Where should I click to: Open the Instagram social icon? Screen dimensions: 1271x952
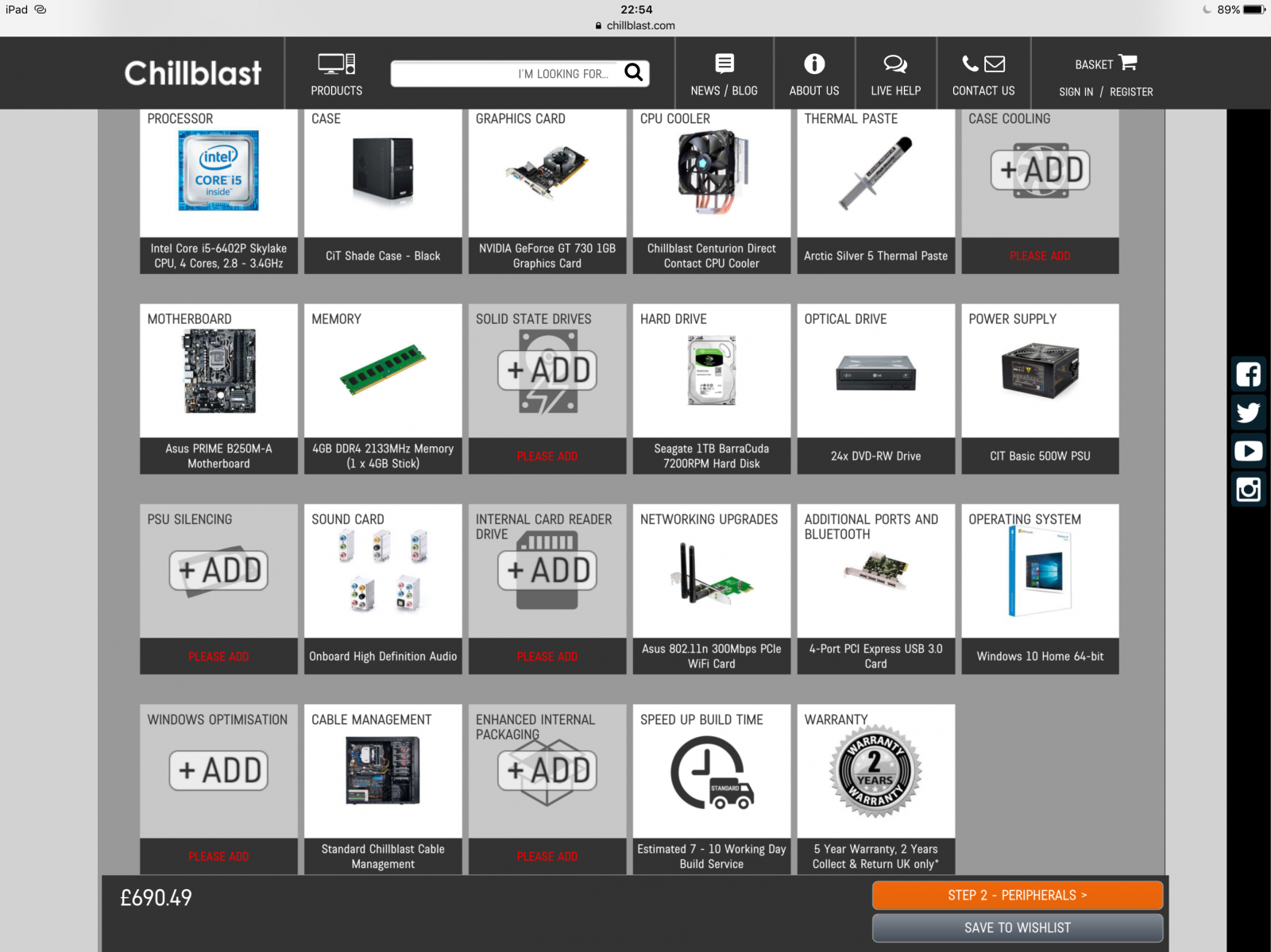pyautogui.click(x=1248, y=489)
